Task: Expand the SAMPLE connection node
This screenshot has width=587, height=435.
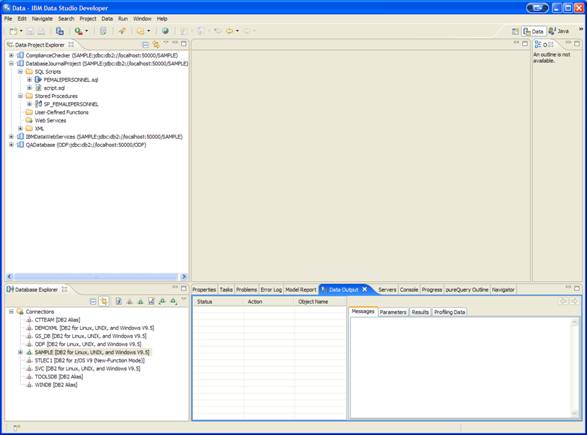Action: (x=20, y=352)
